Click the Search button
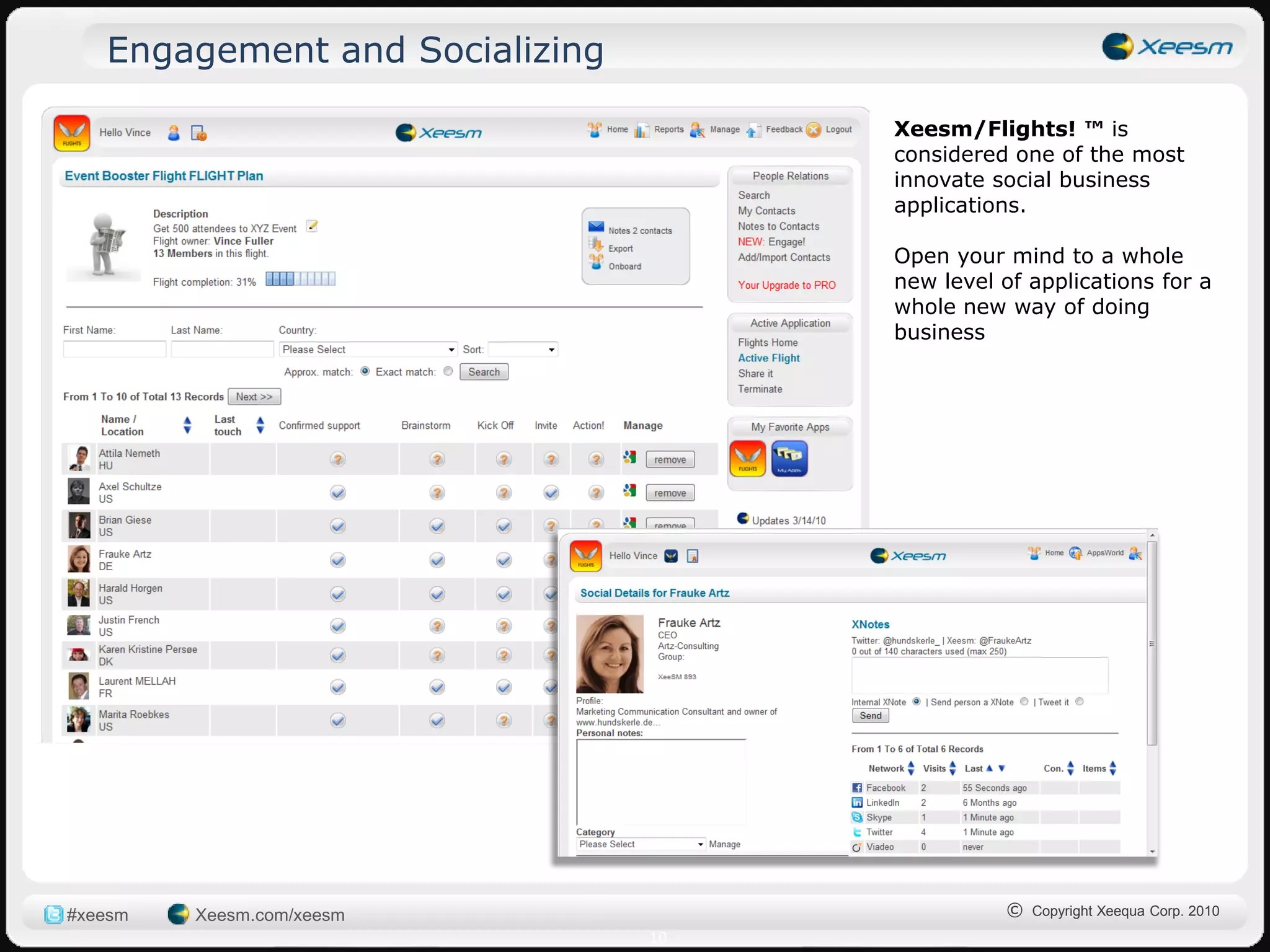The height and width of the screenshot is (952, 1270). pos(484,372)
